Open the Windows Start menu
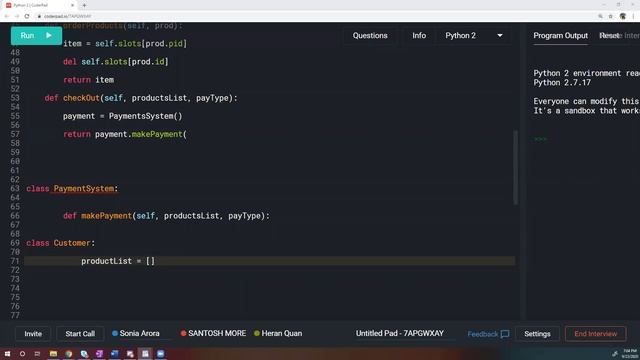The height and width of the screenshot is (360, 640). 7,354
